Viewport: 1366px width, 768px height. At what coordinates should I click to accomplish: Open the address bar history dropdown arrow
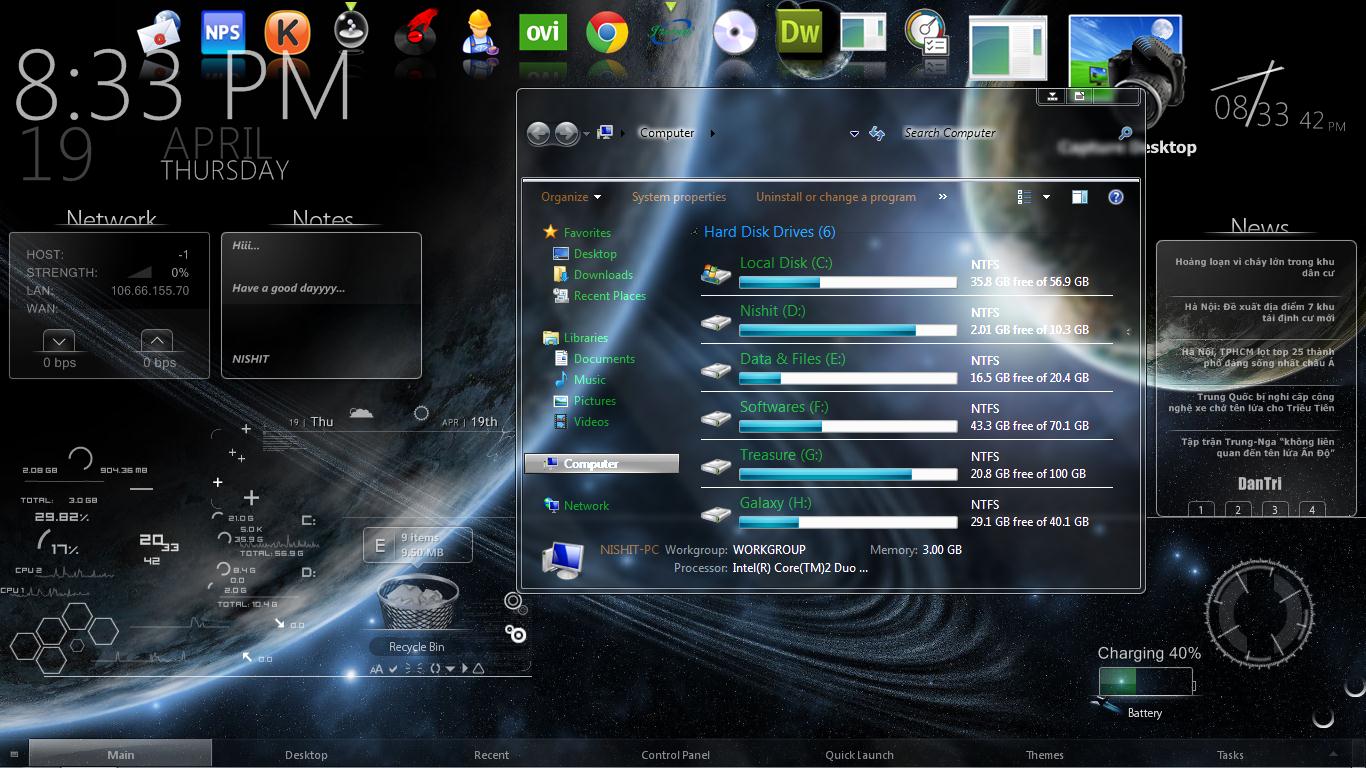point(854,133)
